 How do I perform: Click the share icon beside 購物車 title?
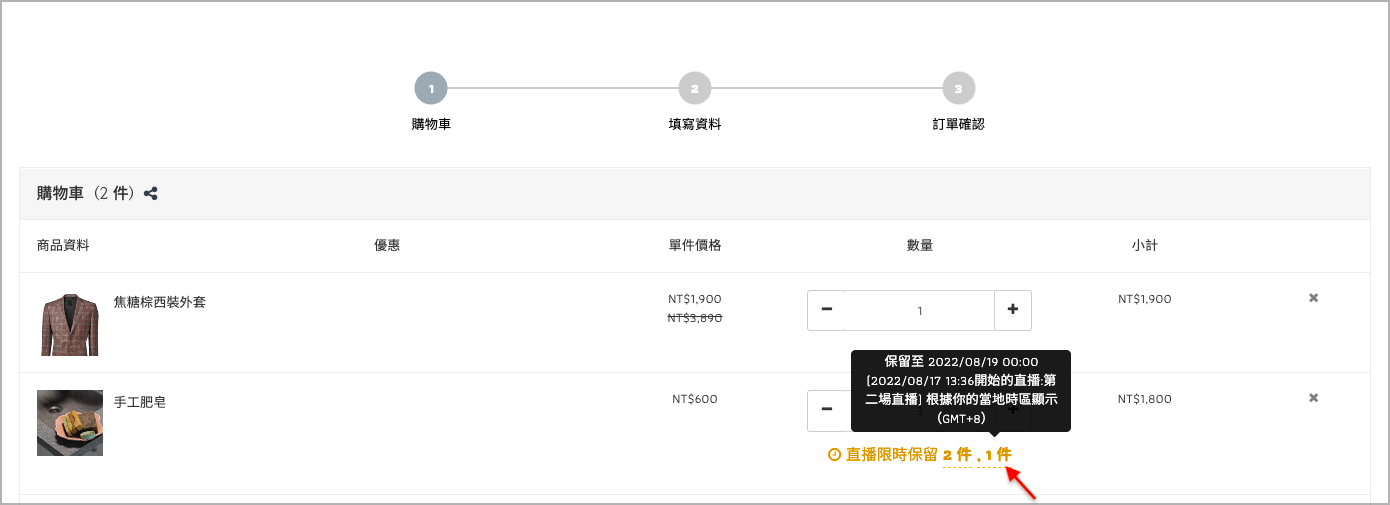(151, 194)
